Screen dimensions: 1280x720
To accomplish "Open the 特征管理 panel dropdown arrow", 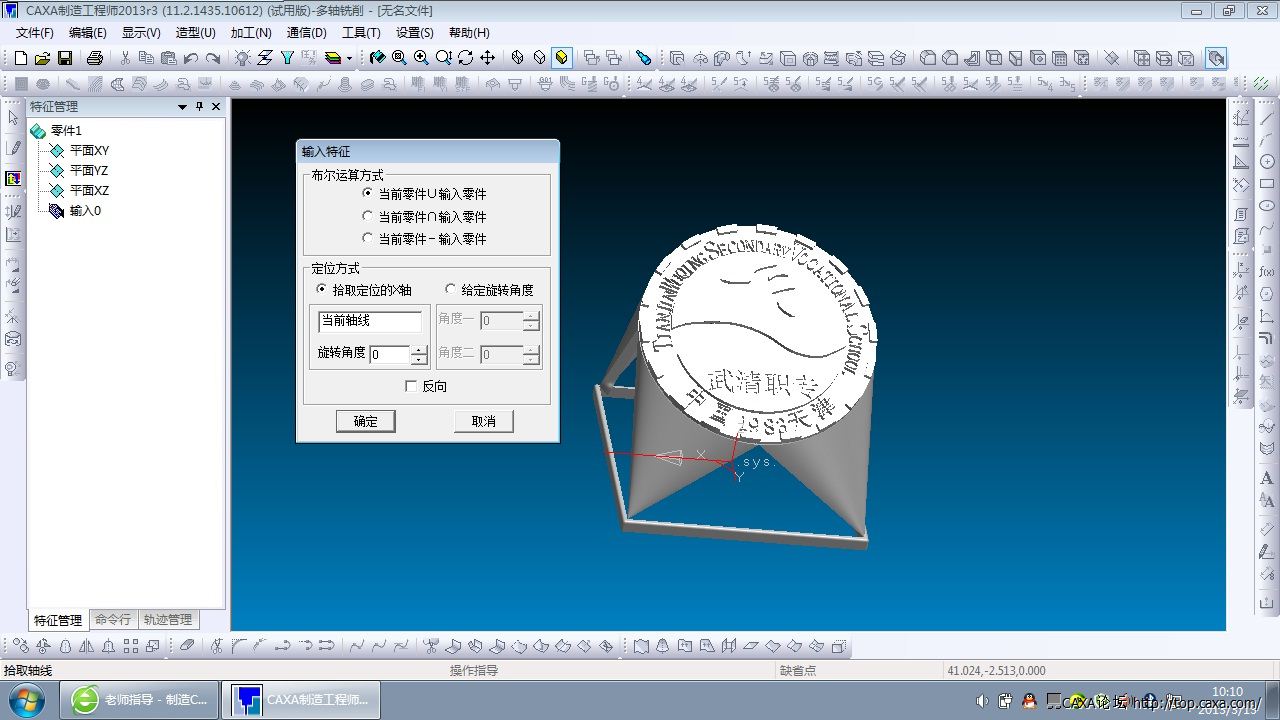I will (x=183, y=107).
